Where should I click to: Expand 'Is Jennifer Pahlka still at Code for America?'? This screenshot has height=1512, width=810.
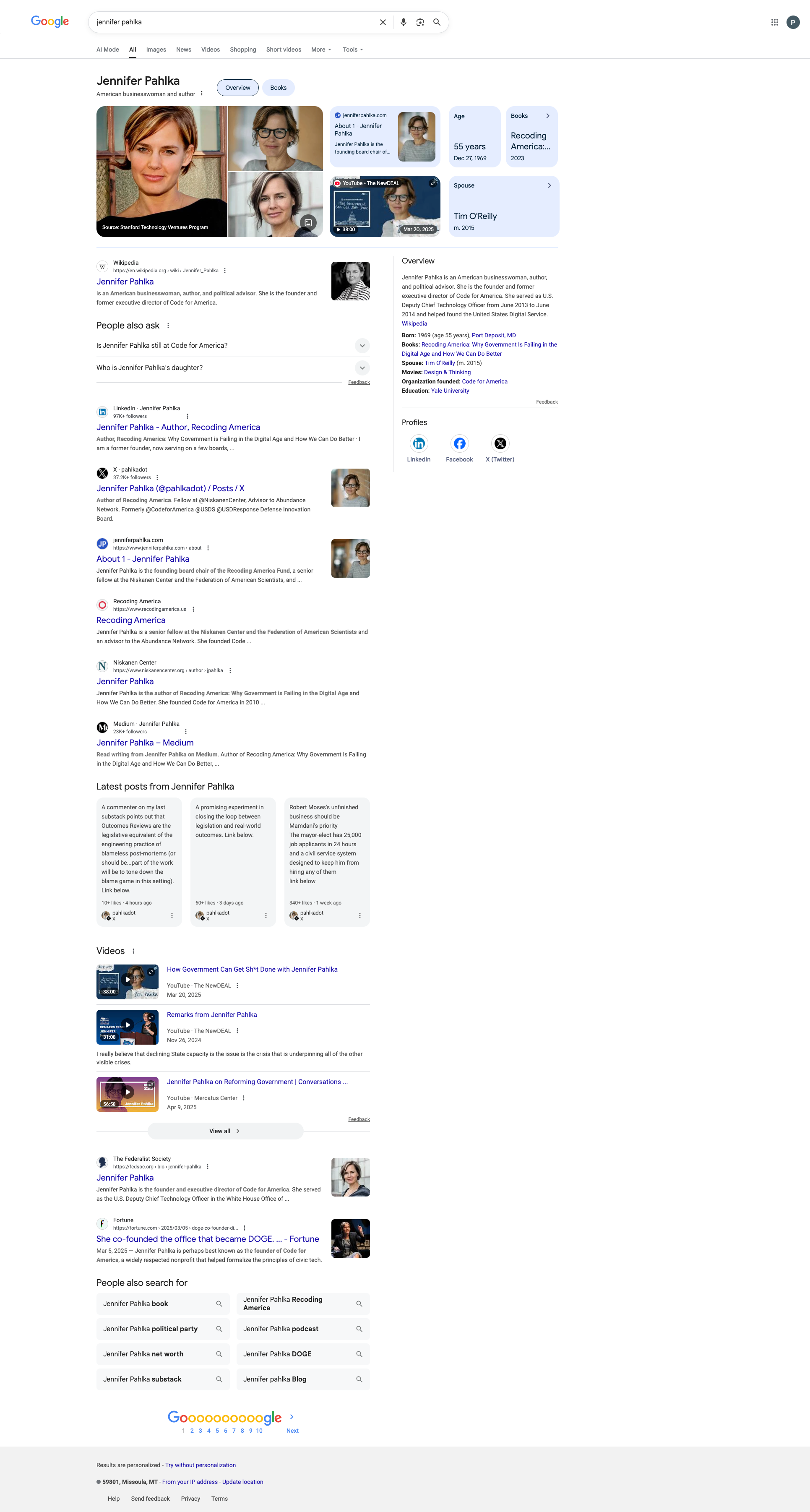(362, 346)
